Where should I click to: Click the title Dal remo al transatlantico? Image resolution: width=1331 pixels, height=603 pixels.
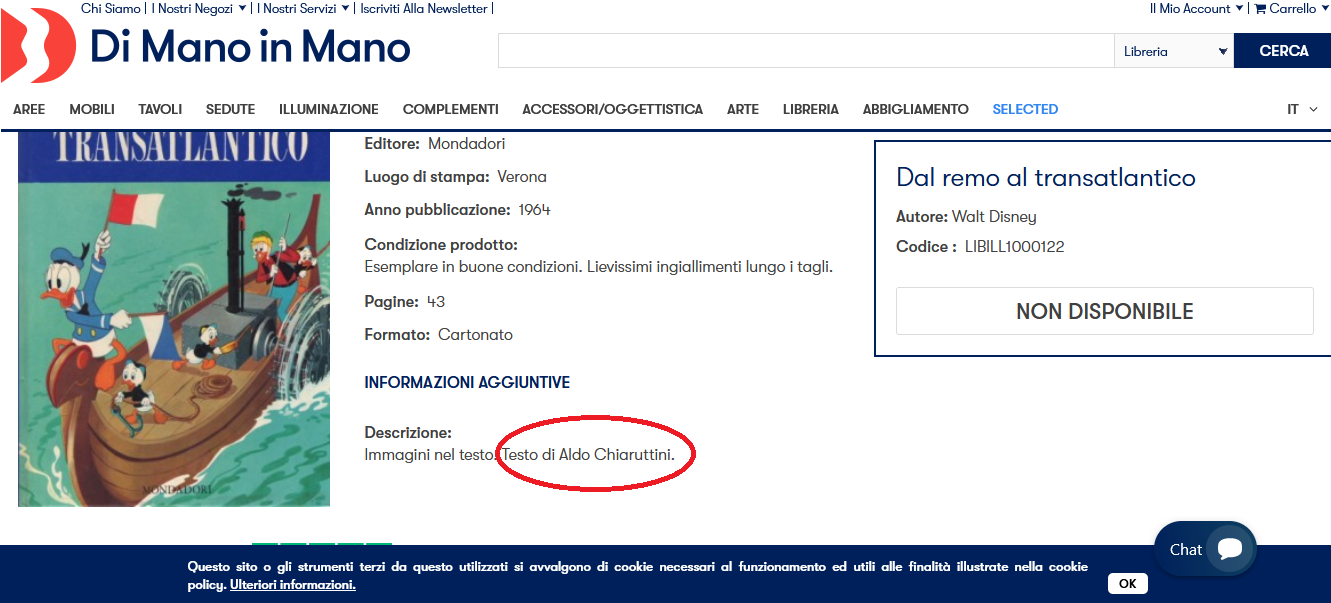tap(1046, 178)
